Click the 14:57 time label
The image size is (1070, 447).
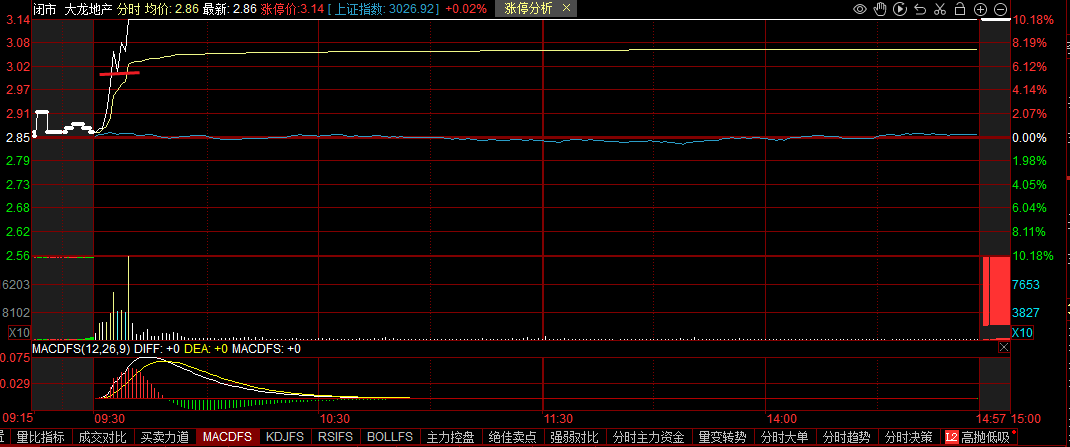click(x=994, y=418)
